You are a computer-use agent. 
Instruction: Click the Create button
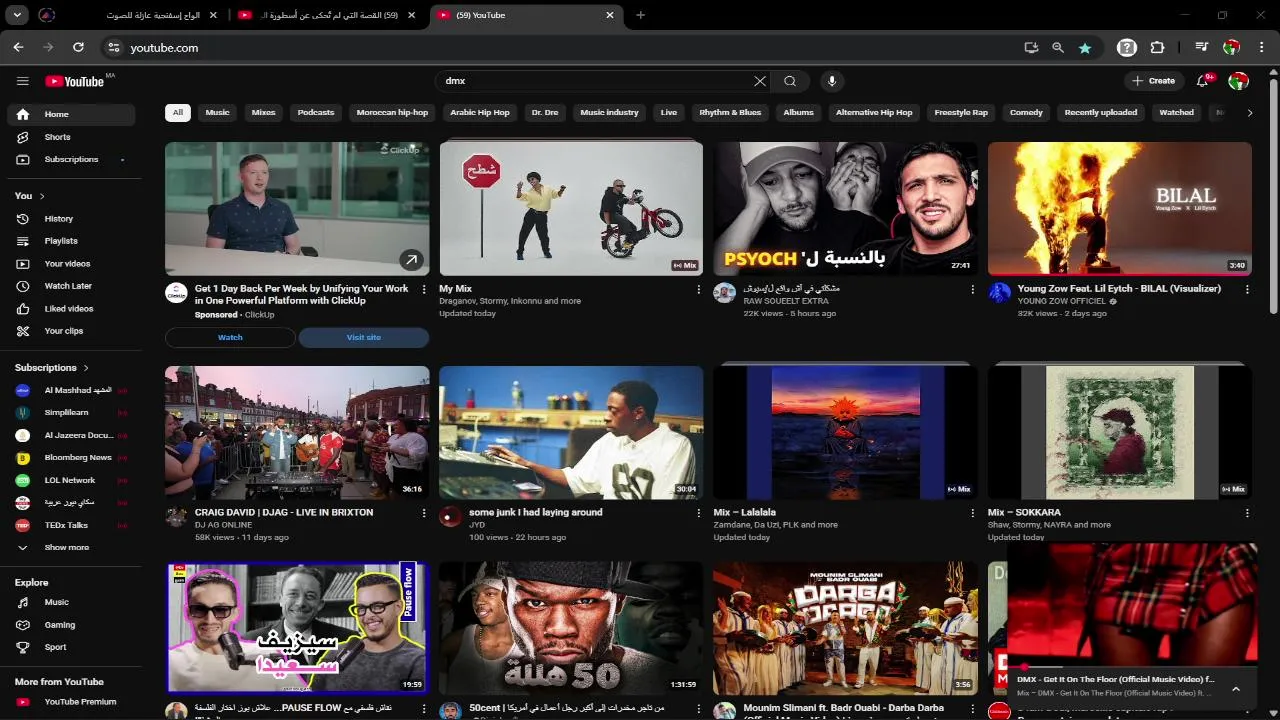click(1154, 81)
